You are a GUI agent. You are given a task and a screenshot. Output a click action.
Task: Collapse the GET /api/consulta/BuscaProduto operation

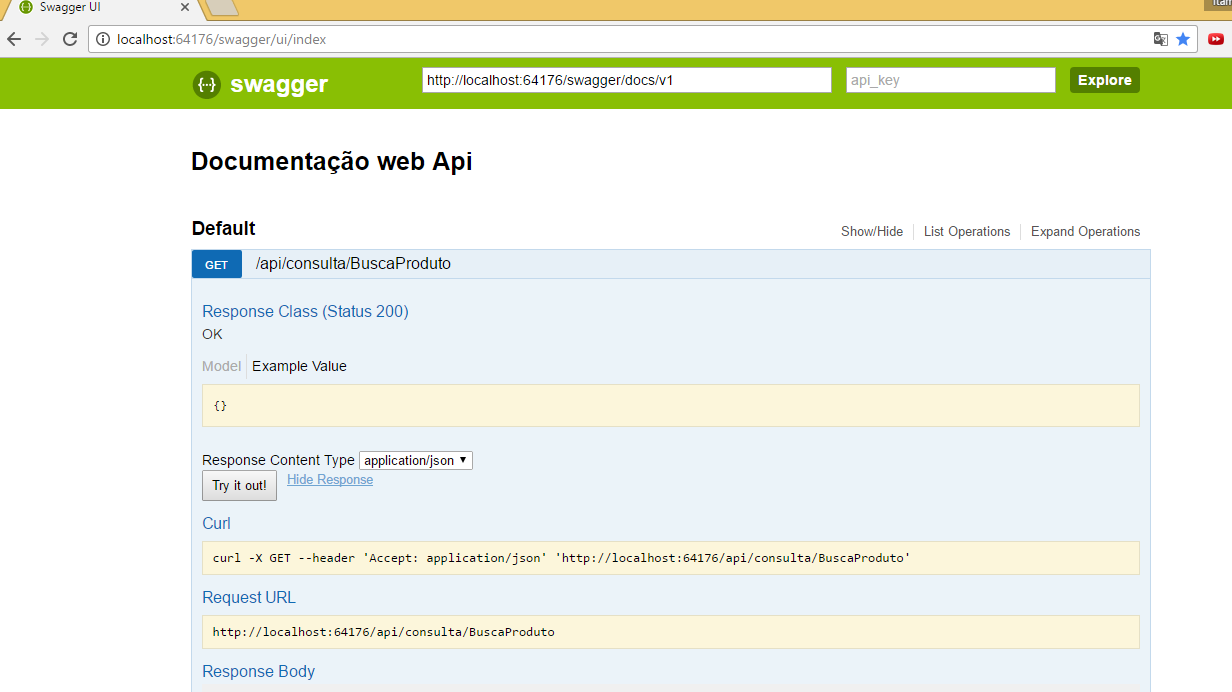tap(353, 264)
